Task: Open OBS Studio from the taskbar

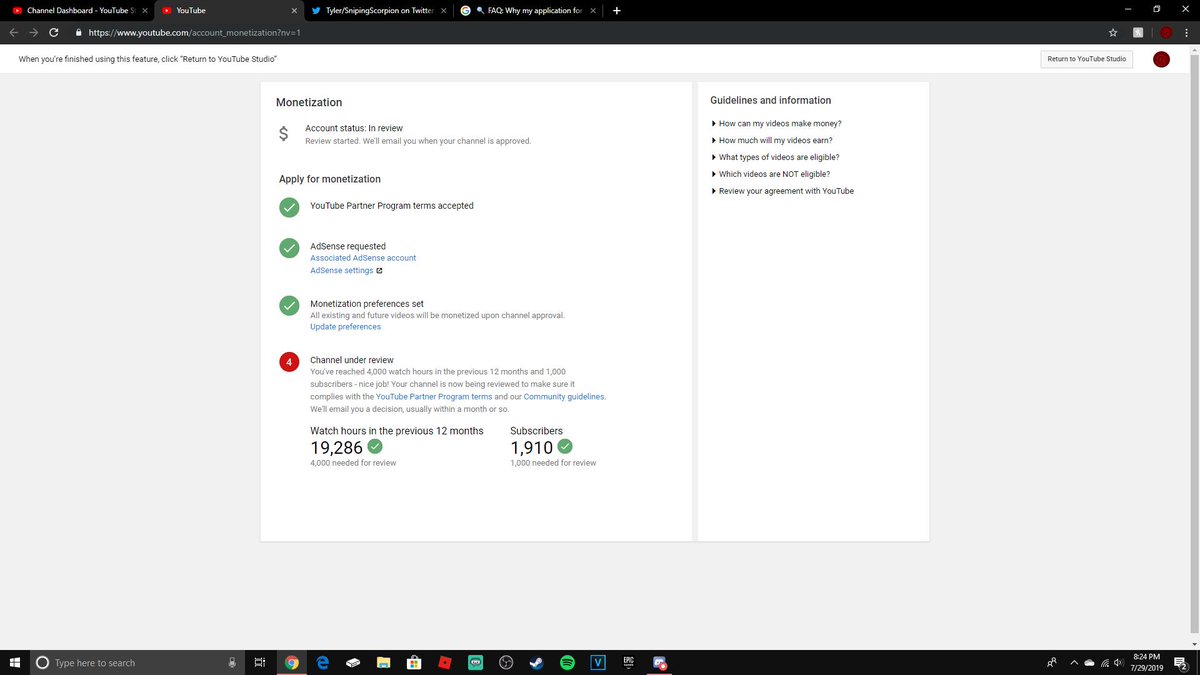Action: pyautogui.click(x=506, y=662)
